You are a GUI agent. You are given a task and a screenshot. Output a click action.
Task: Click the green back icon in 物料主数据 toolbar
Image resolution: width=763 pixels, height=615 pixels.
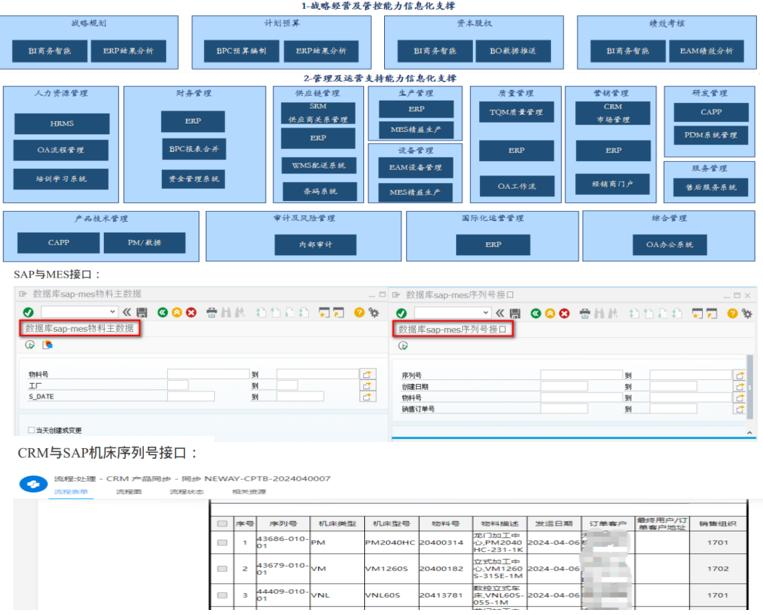coord(161,313)
